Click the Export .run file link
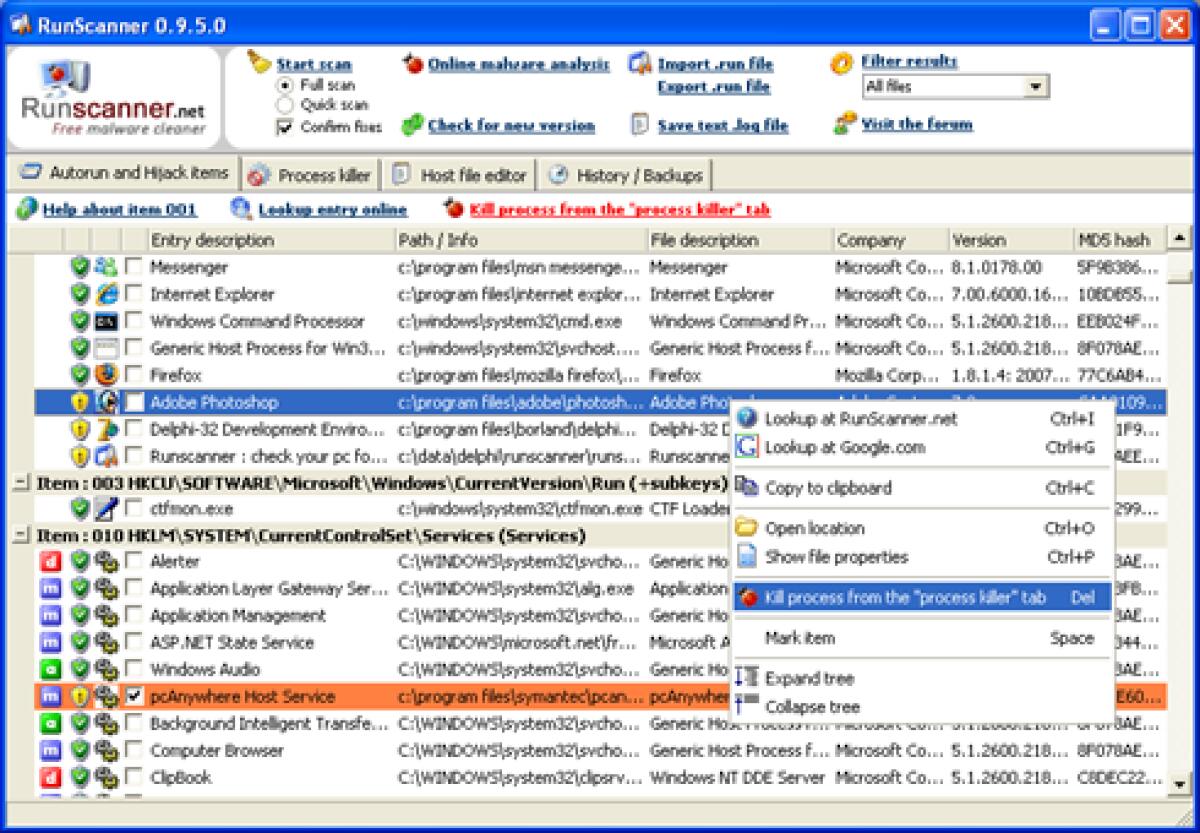Viewport: 1200px width, 833px height. 714,87
